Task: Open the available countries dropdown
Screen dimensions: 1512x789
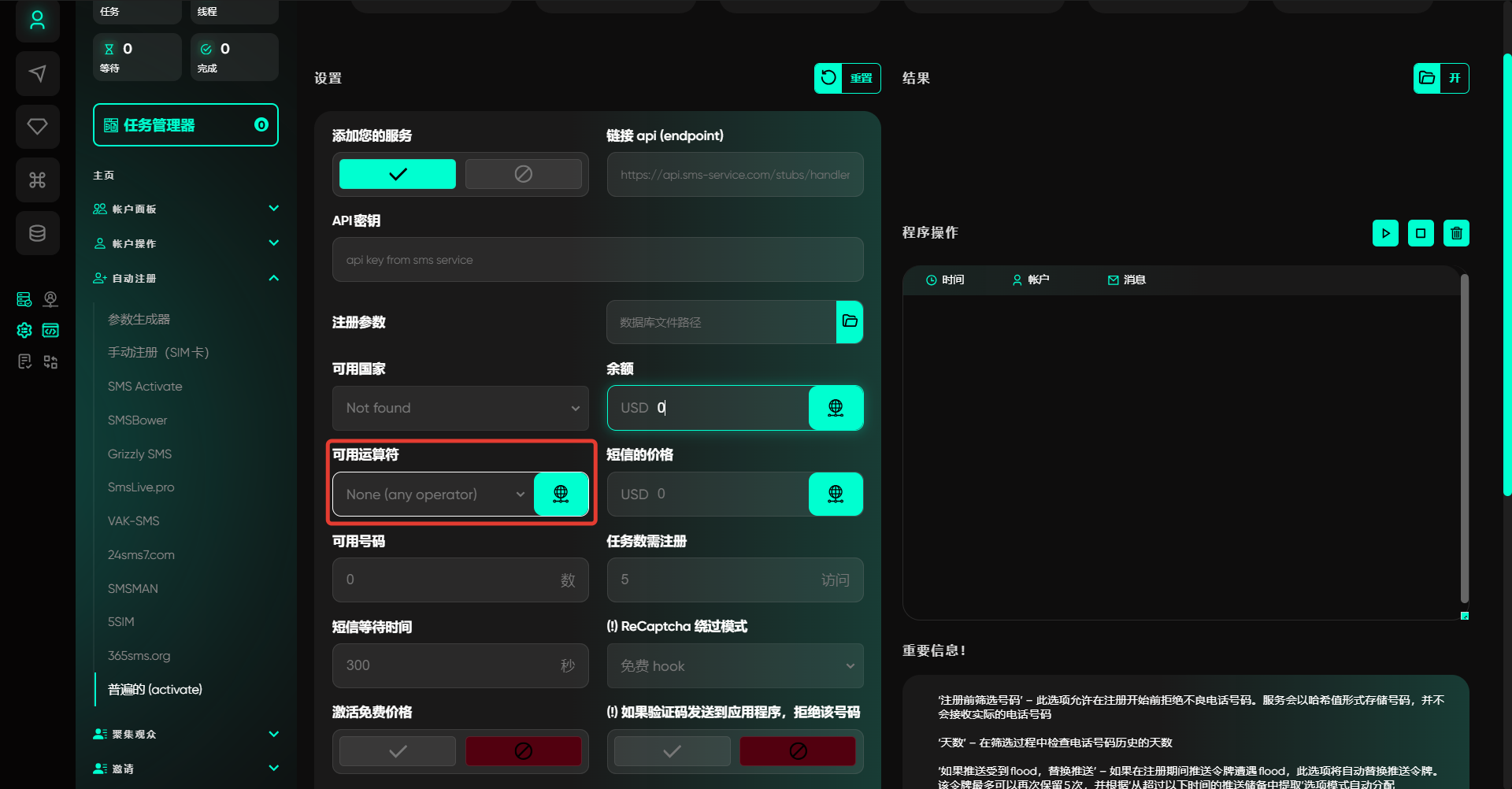Action: (x=460, y=408)
